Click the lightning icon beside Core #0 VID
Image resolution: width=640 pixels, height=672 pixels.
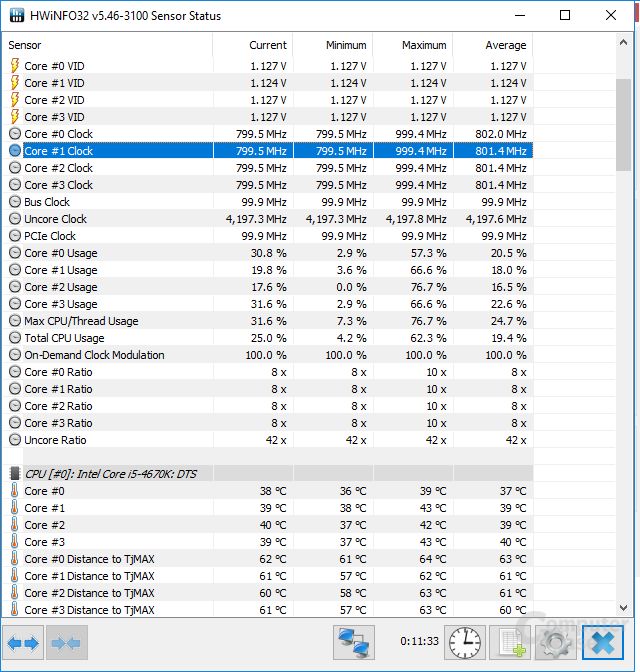click(x=15, y=66)
